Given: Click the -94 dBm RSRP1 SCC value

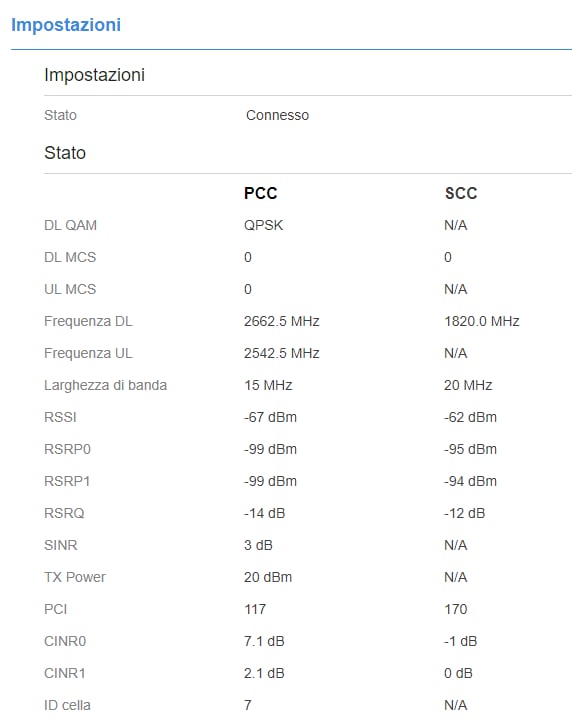Looking at the screenshot, I should coord(470,481).
